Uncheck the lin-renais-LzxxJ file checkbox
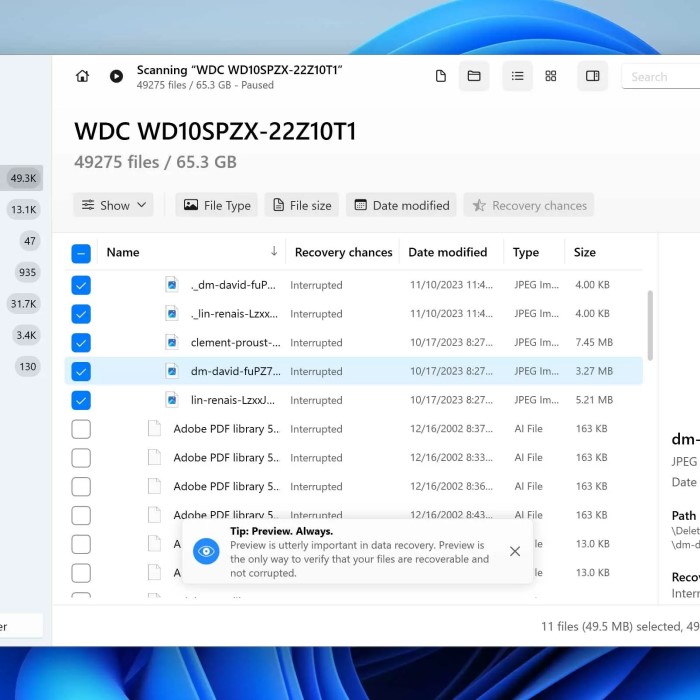The image size is (700, 700). click(81, 400)
